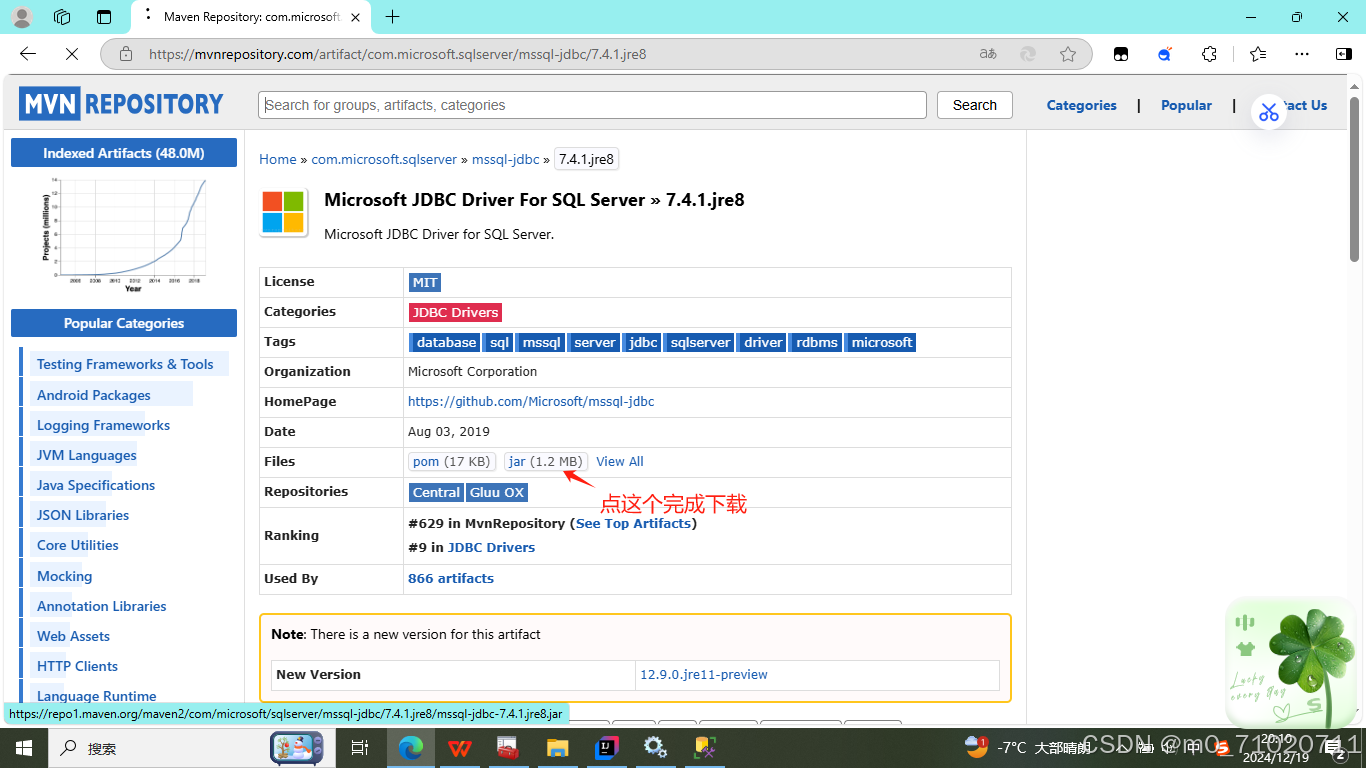Viewport: 1366px width, 768px height.
Task: View site information lock icon
Action: click(x=125, y=54)
